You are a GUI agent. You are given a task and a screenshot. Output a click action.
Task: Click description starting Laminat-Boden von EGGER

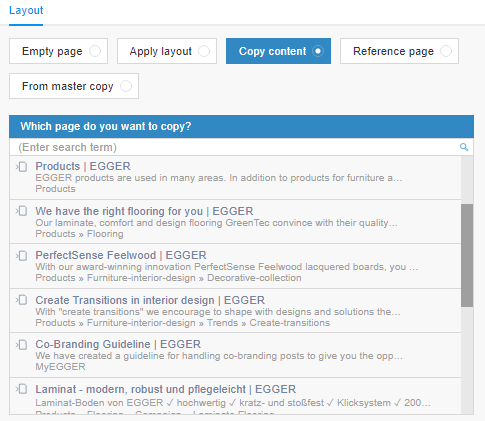233,403
